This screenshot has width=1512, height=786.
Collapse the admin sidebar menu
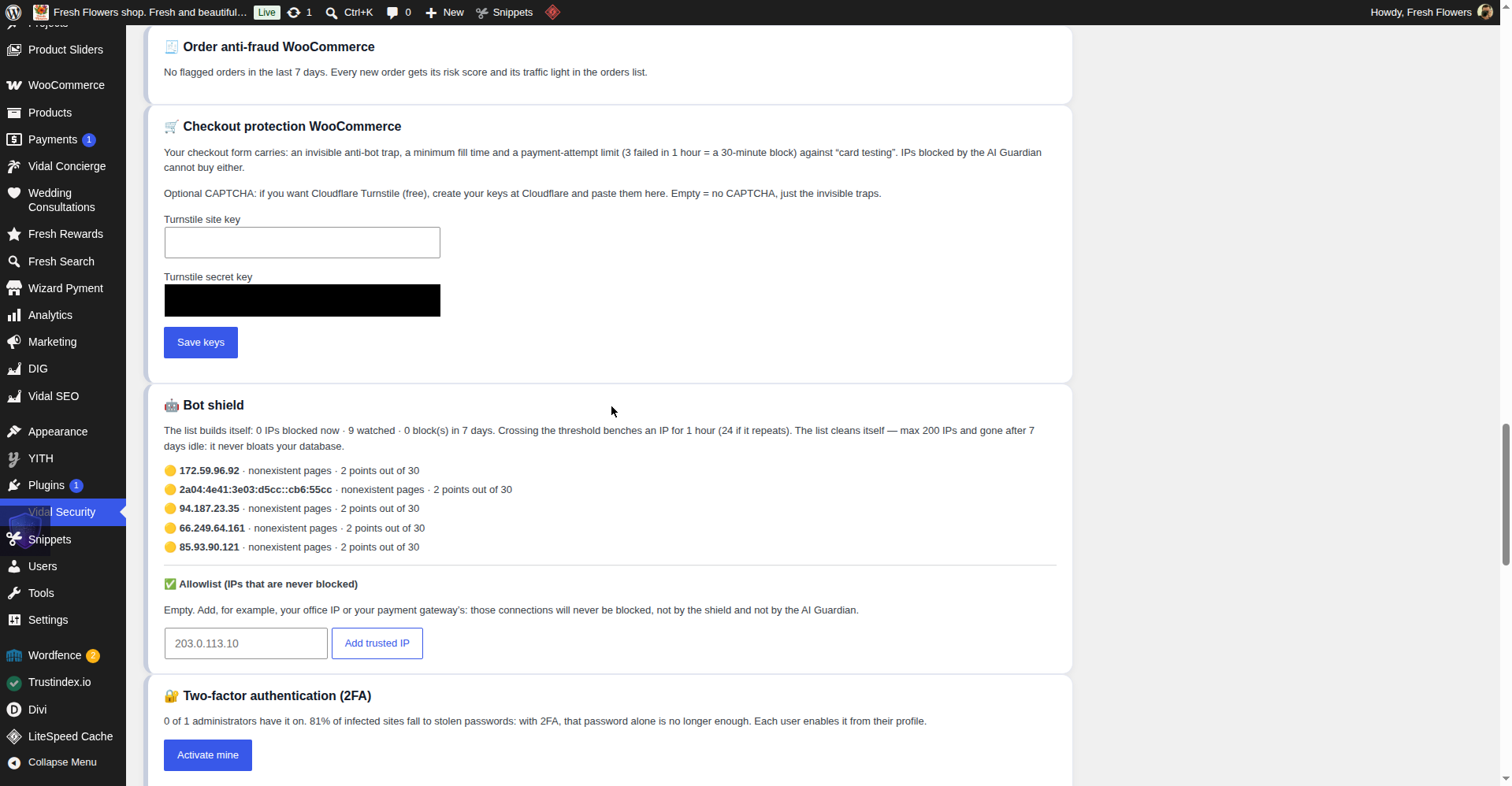(x=63, y=762)
